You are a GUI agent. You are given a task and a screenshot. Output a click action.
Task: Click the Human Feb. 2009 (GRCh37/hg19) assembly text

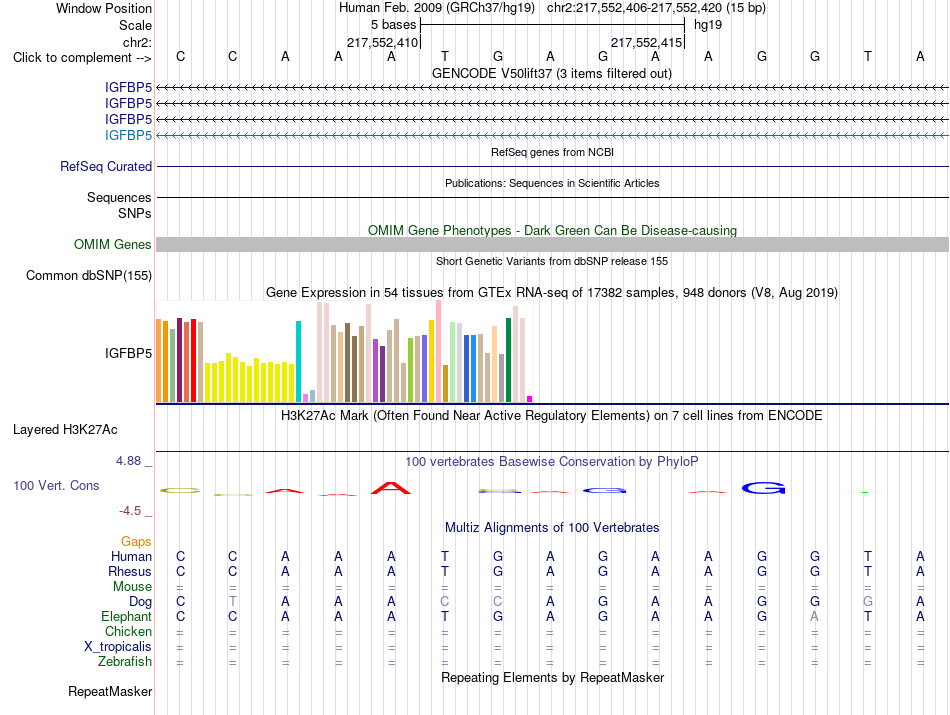click(x=437, y=8)
